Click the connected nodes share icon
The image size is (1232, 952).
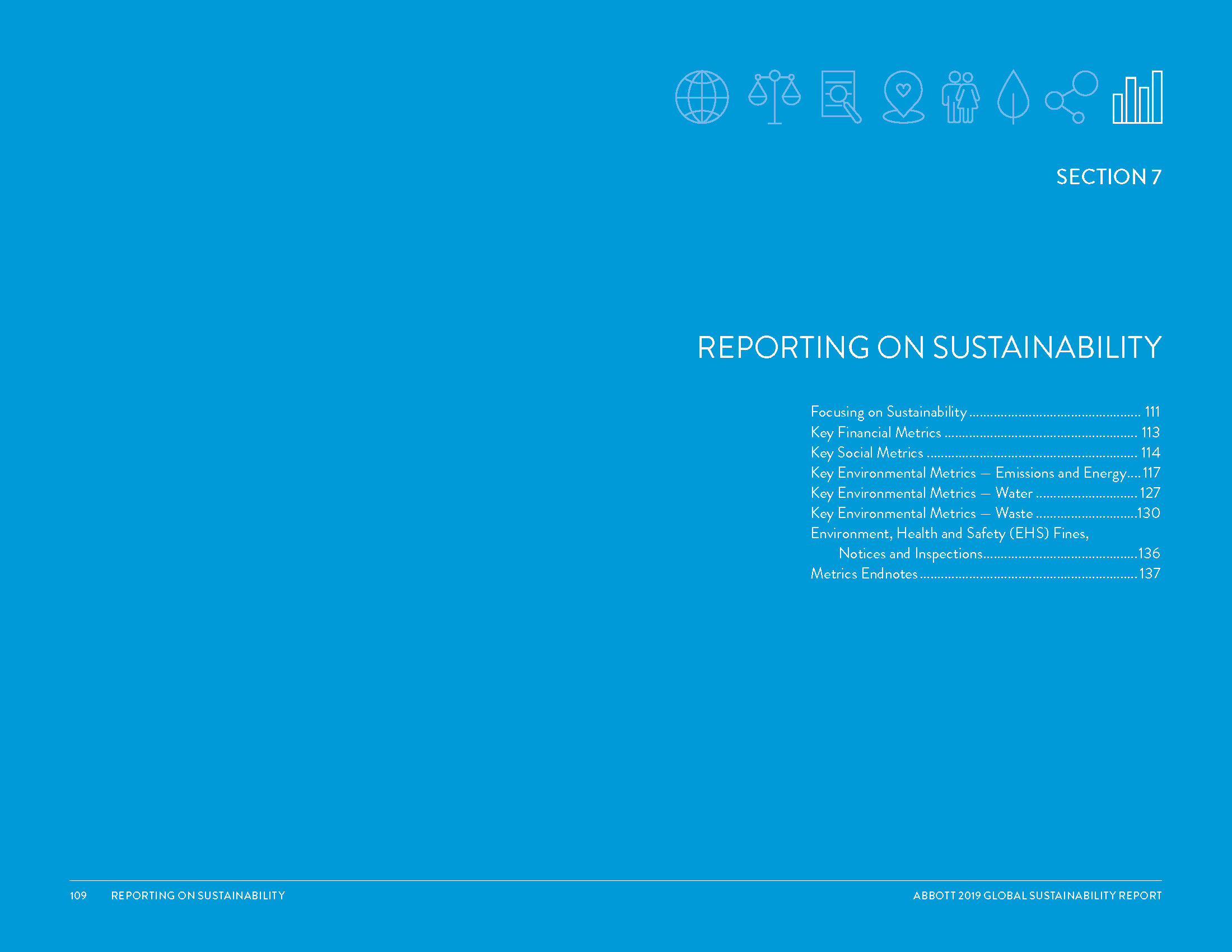(x=1071, y=97)
